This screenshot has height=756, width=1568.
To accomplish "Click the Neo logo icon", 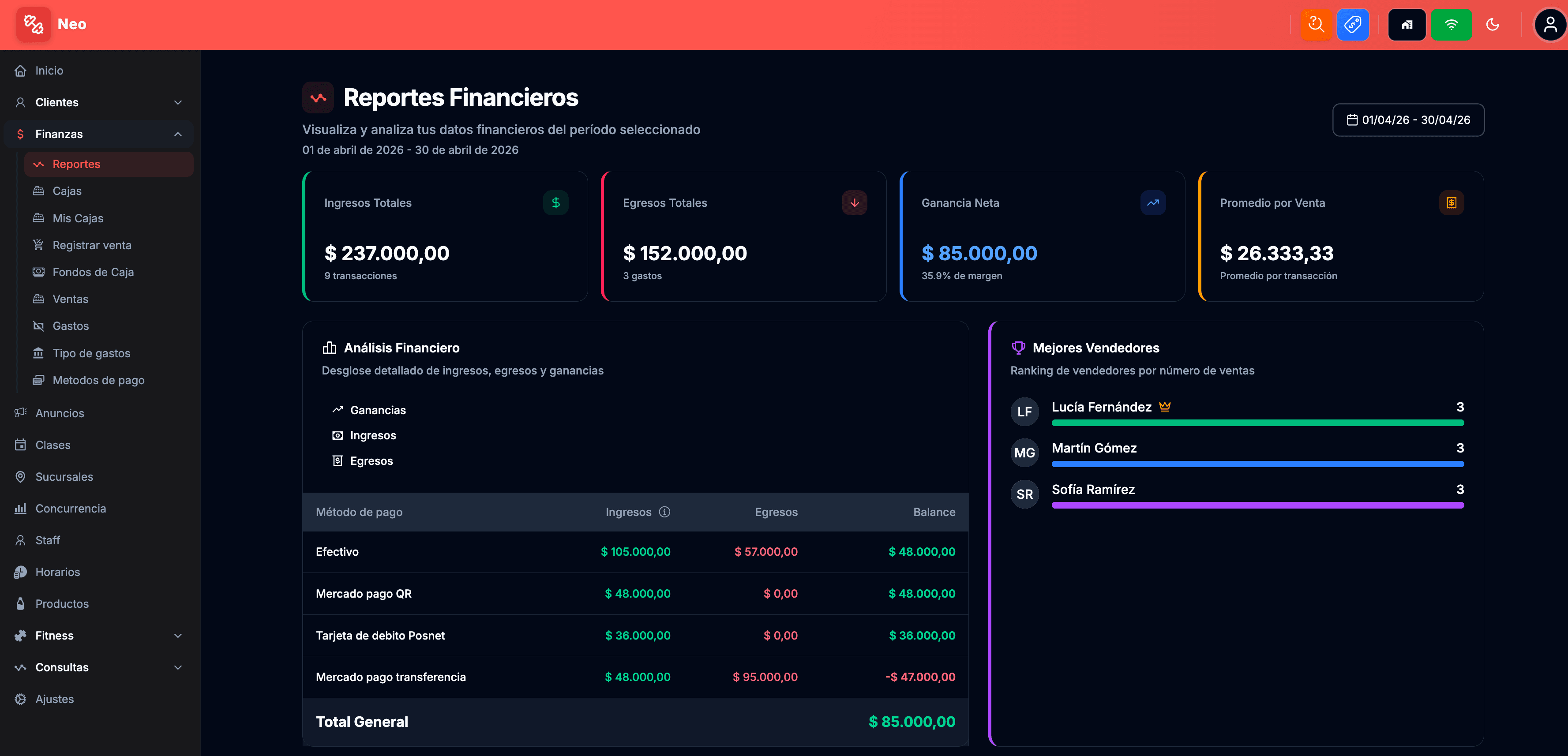I will [x=34, y=24].
